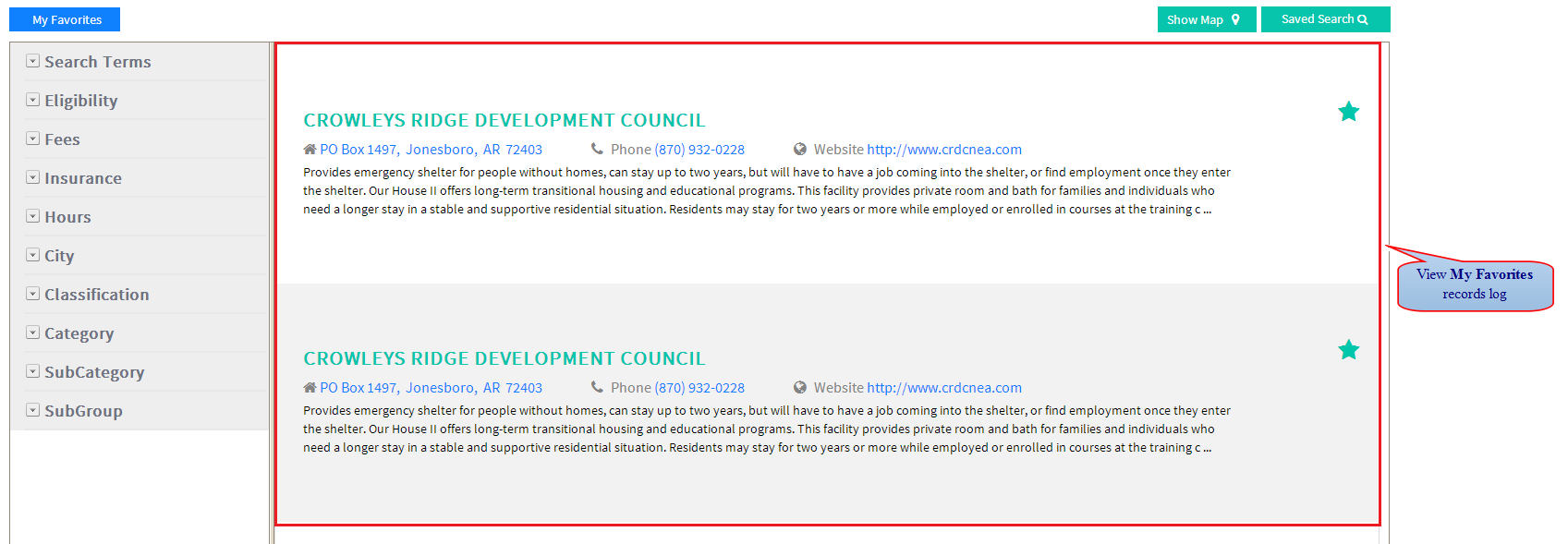Expand the Fees filter arrow
Viewport: 1568px width, 544px height.
[x=32, y=139]
